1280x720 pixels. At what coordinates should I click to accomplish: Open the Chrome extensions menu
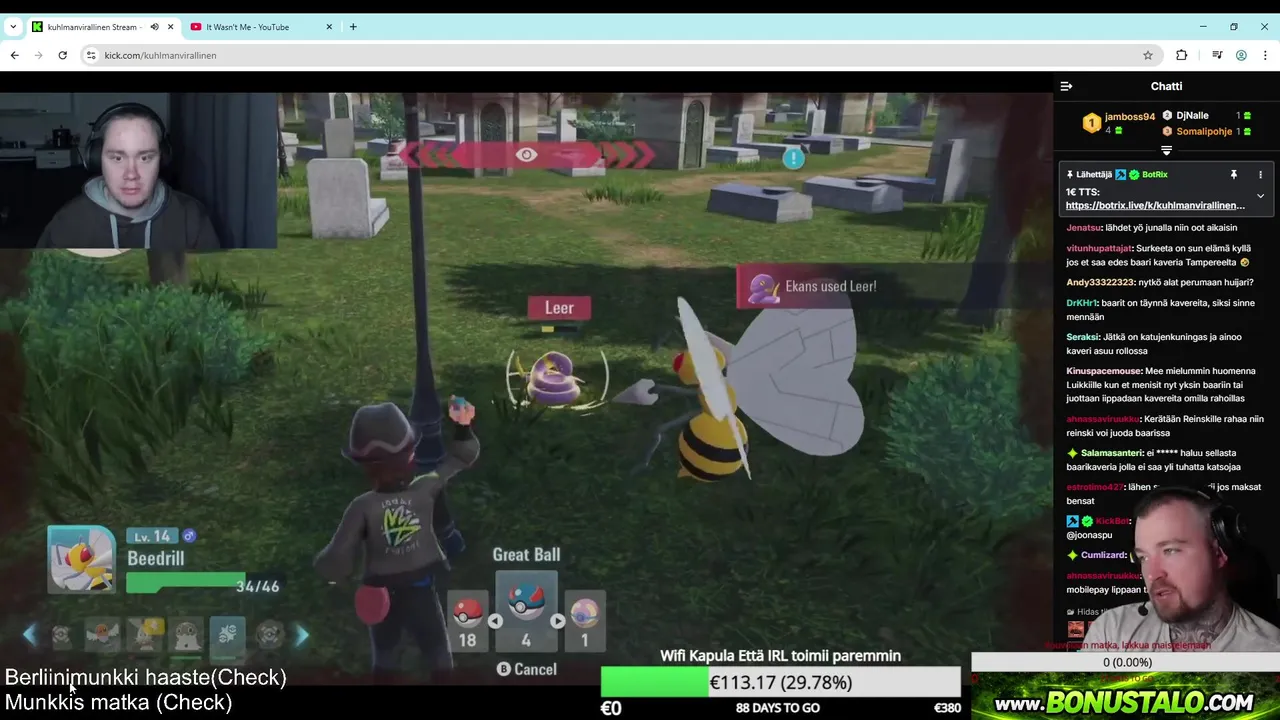(x=1181, y=55)
